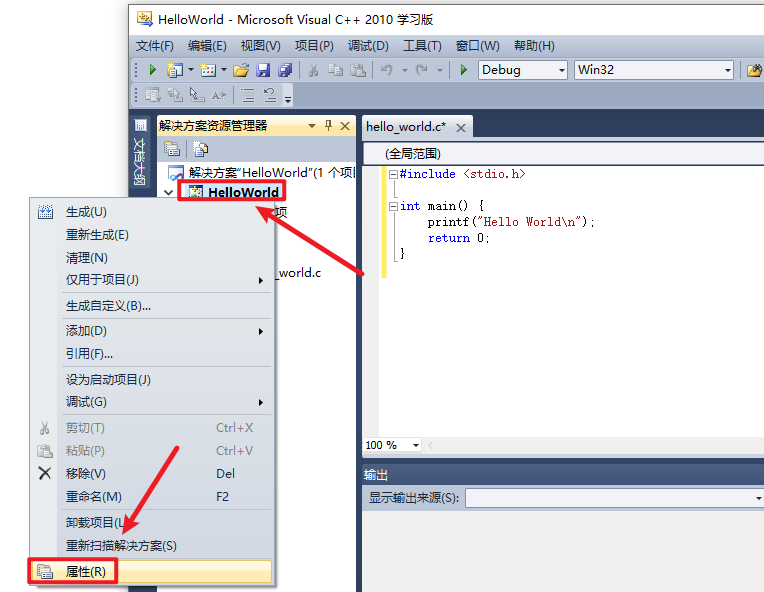
Task: Click the Visual C++ app icon in title bar
Action: point(145,19)
